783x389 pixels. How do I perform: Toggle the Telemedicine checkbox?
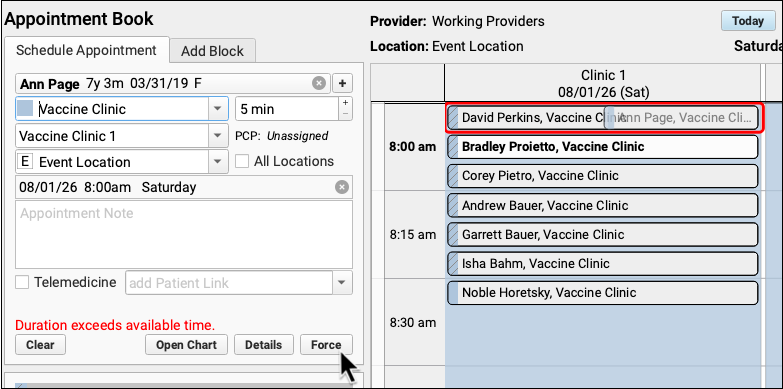(22, 283)
